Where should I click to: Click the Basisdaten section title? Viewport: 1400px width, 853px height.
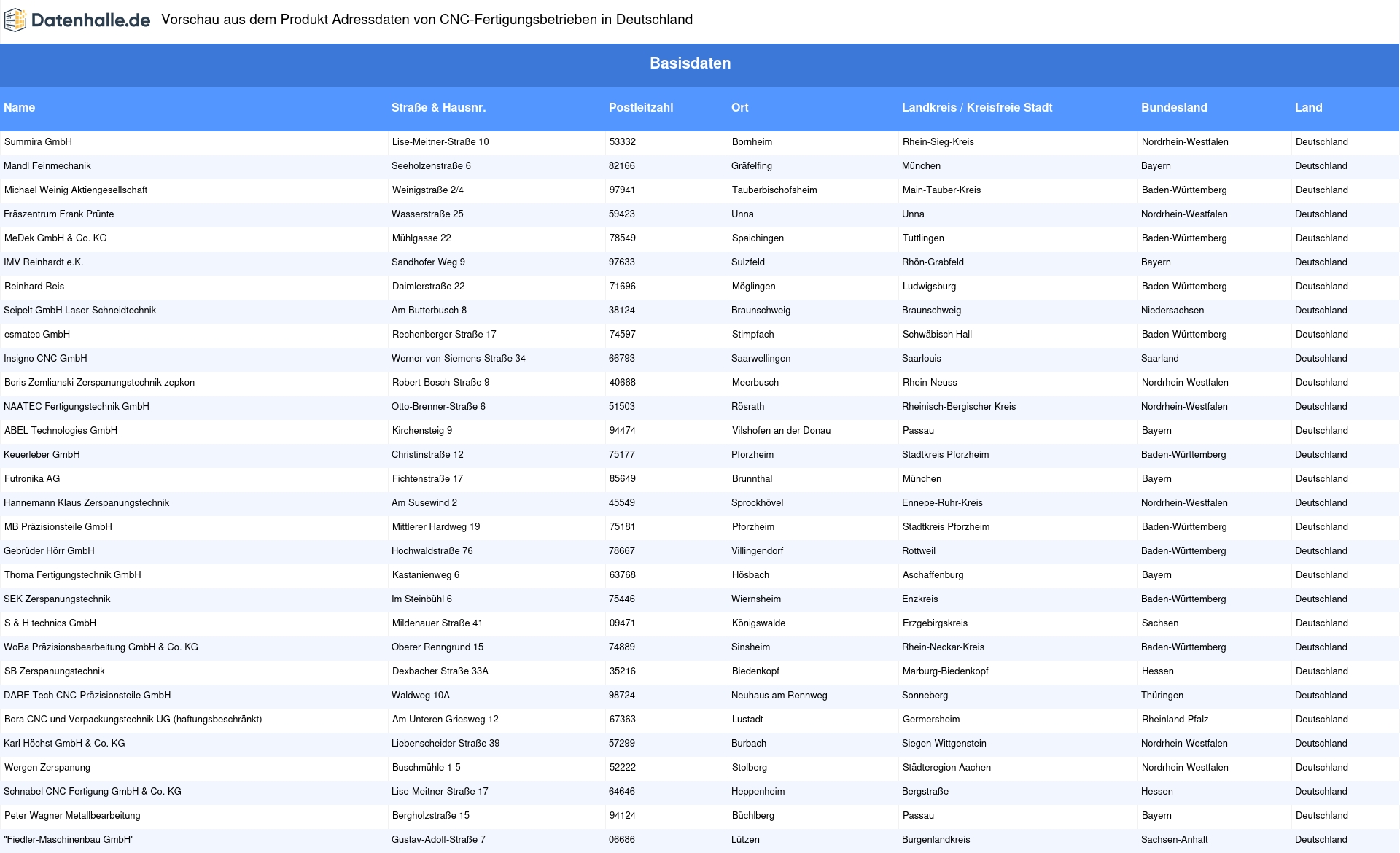pos(690,63)
